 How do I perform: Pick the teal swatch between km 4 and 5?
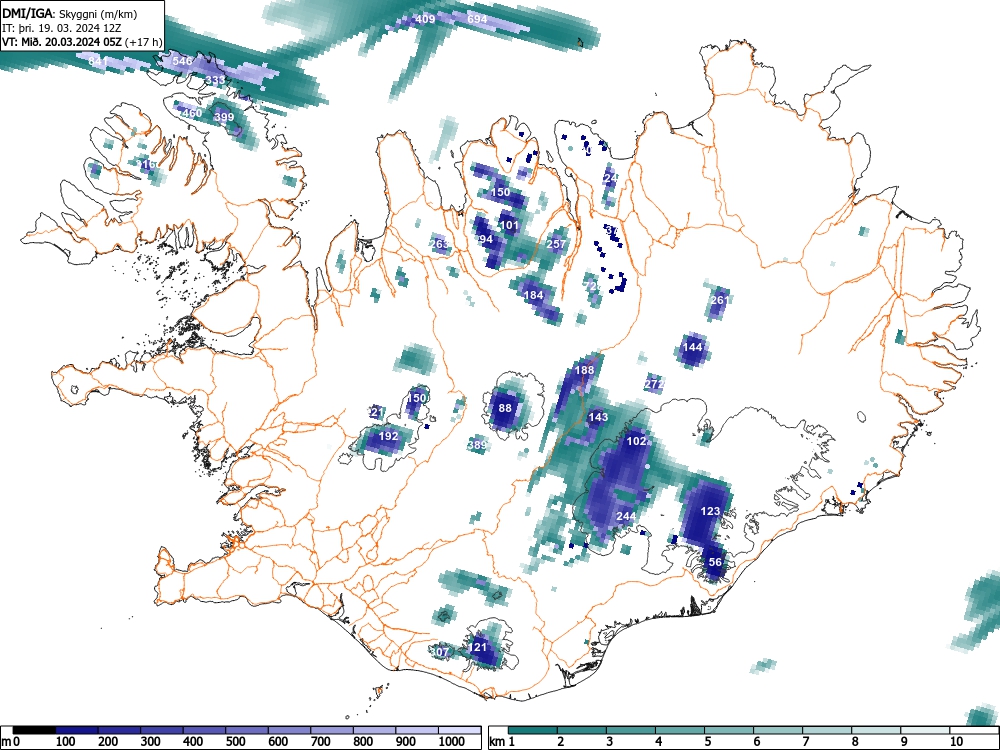pos(680,729)
